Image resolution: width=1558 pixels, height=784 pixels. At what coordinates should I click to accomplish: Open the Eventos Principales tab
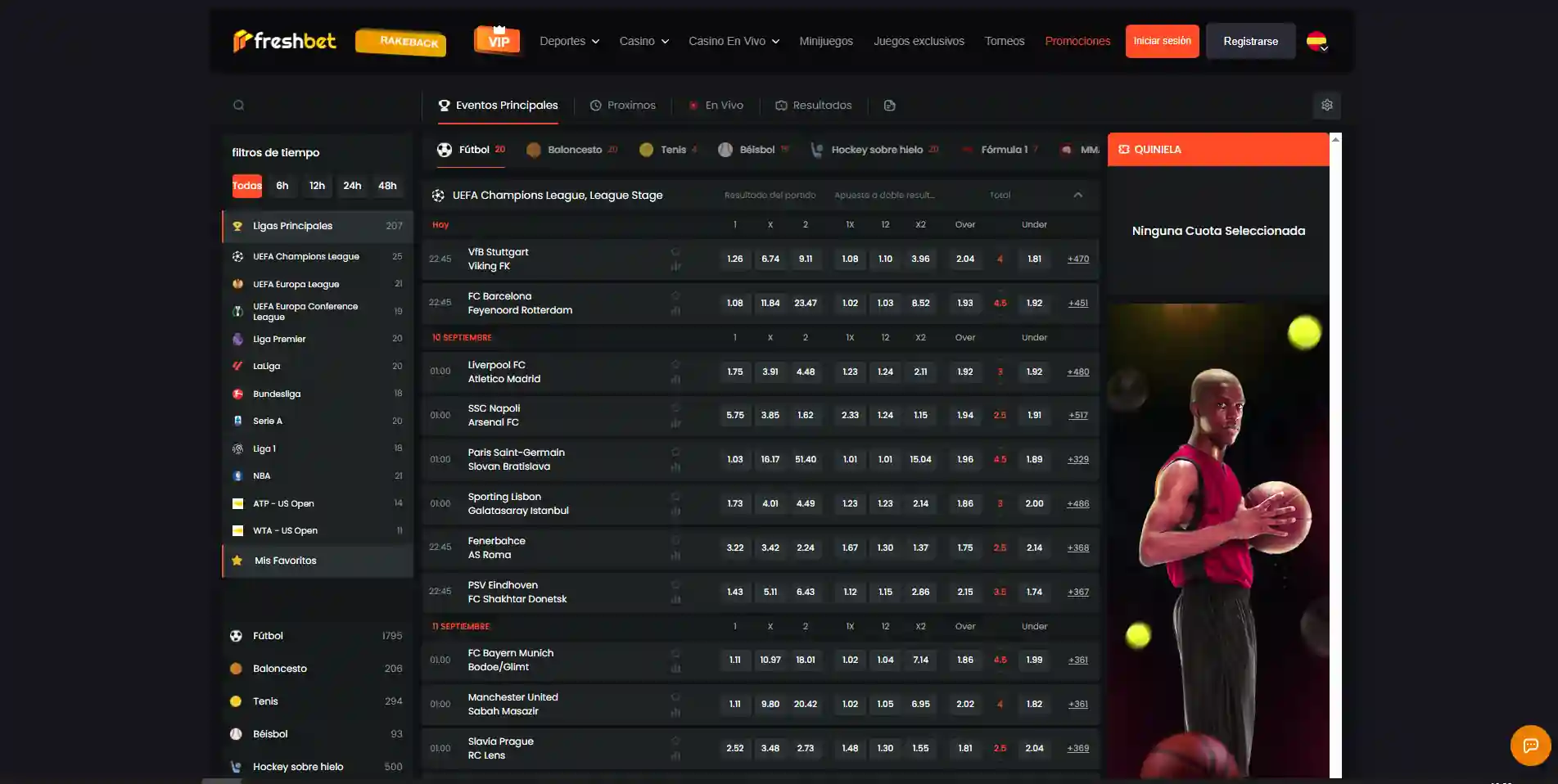pos(498,105)
